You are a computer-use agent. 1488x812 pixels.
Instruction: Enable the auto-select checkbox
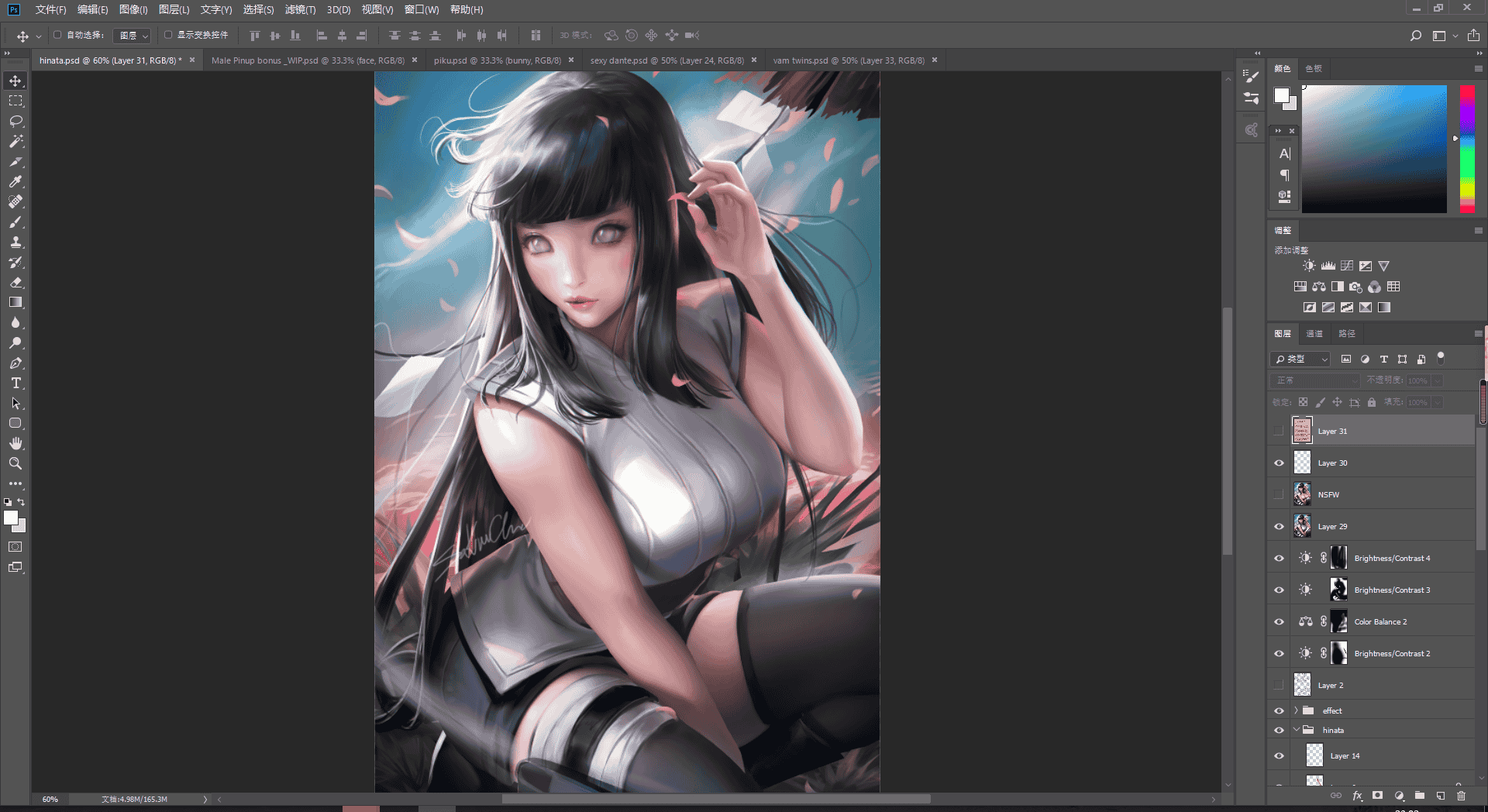click(x=57, y=35)
